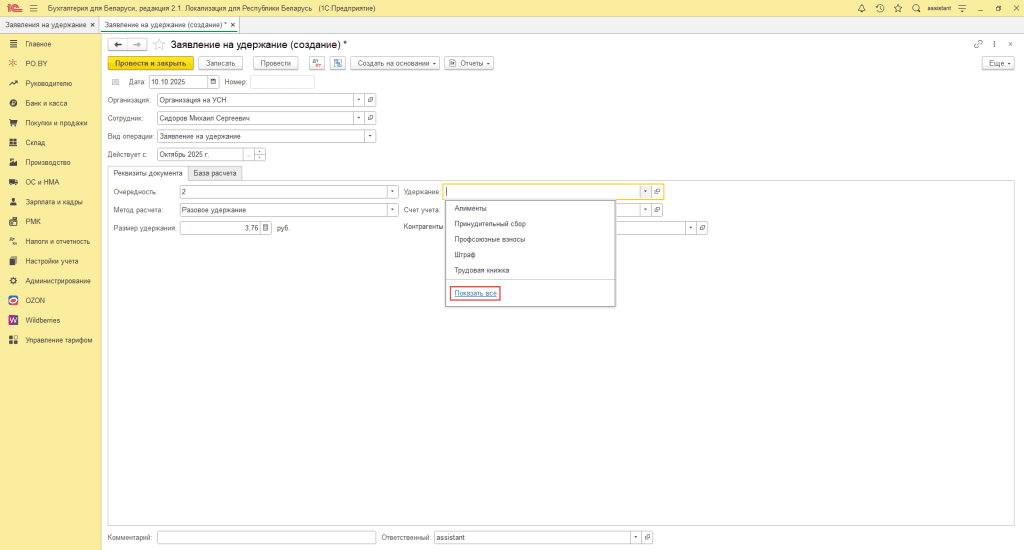
Task: Open the history clock icon
Action: pyautogui.click(x=879, y=8)
